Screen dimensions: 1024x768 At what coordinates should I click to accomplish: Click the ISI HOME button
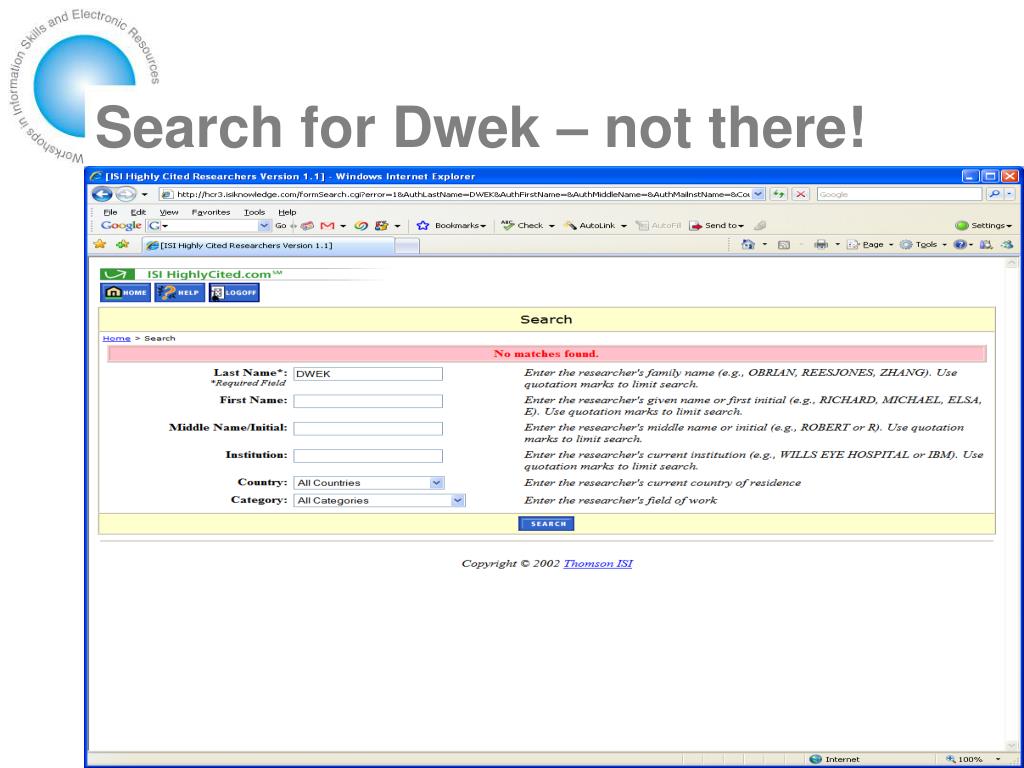tap(125, 293)
